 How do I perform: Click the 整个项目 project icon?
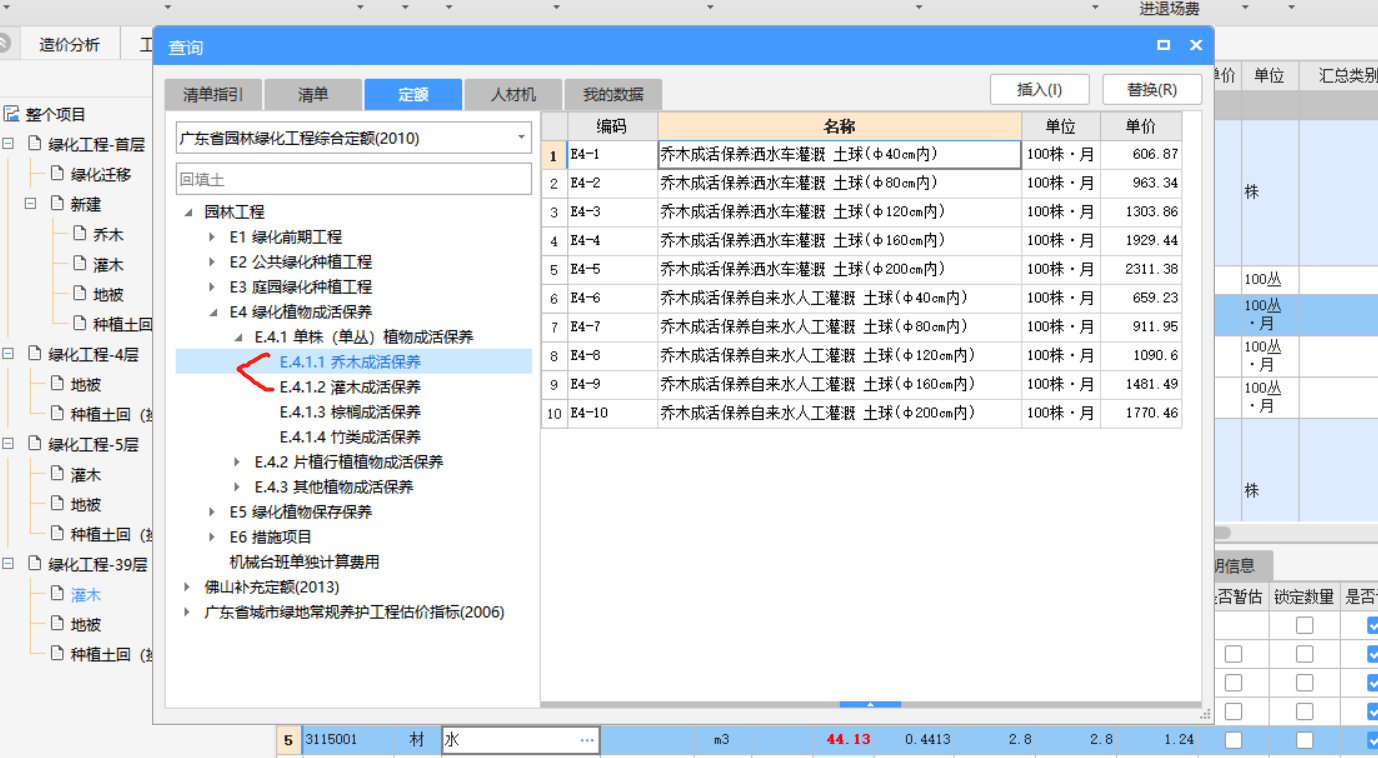(12, 114)
